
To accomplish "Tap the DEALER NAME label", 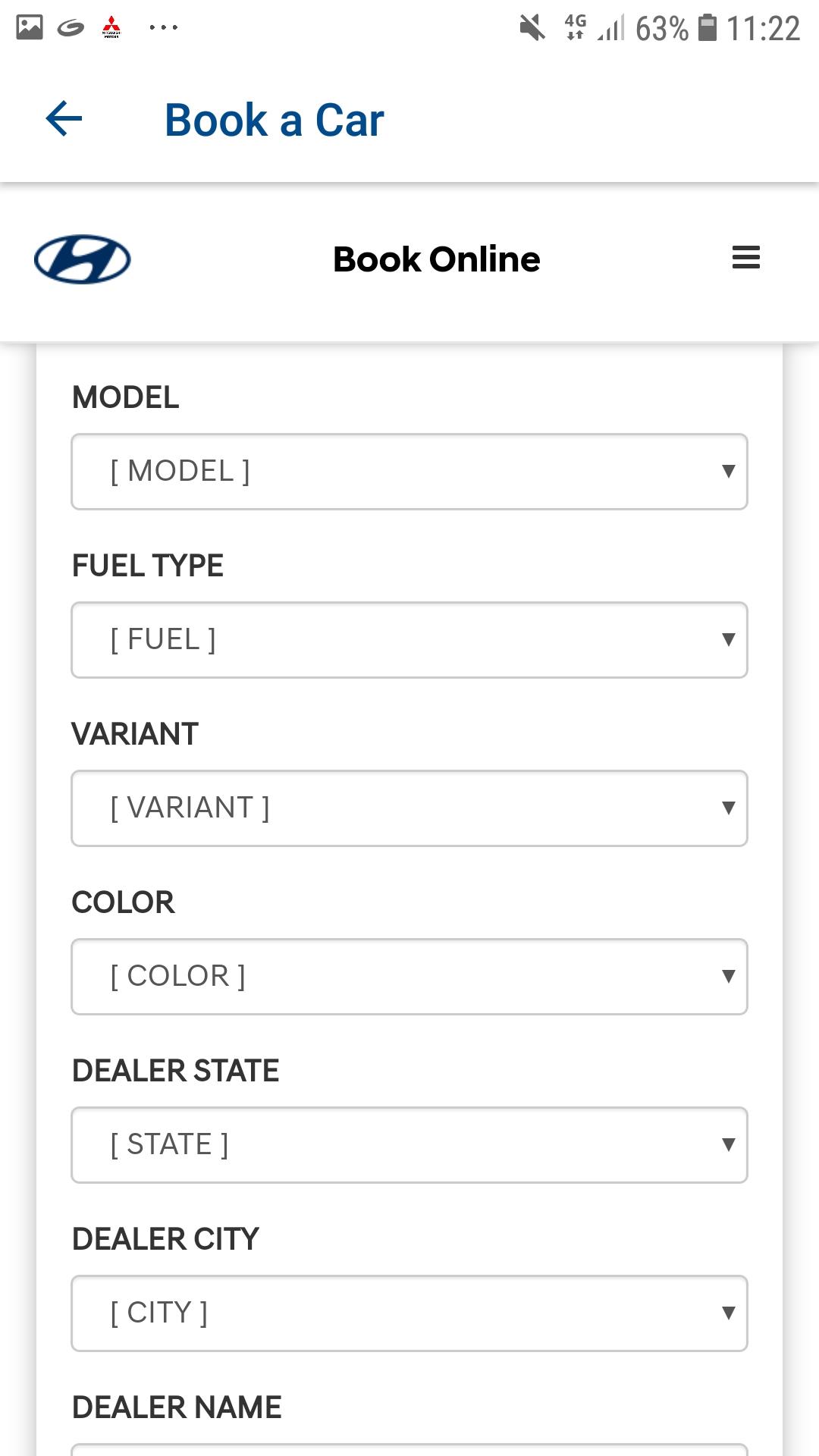I will click(177, 1407).
